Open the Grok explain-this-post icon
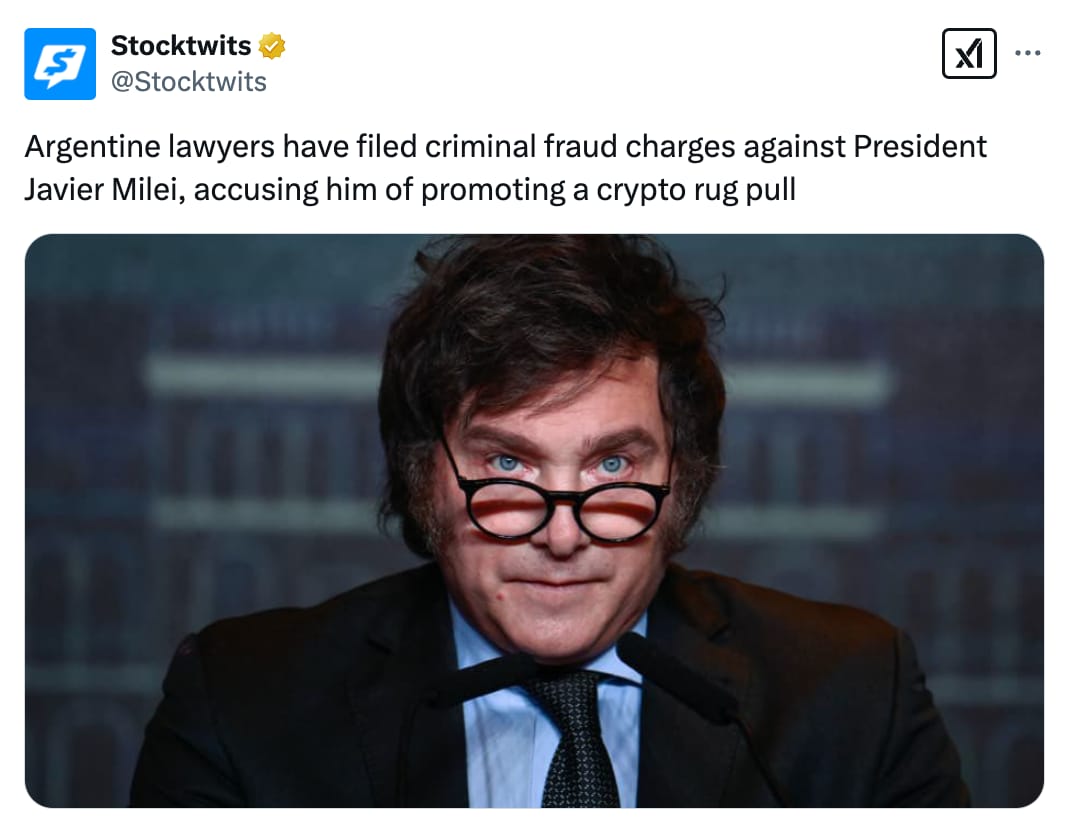 (969, 53)
